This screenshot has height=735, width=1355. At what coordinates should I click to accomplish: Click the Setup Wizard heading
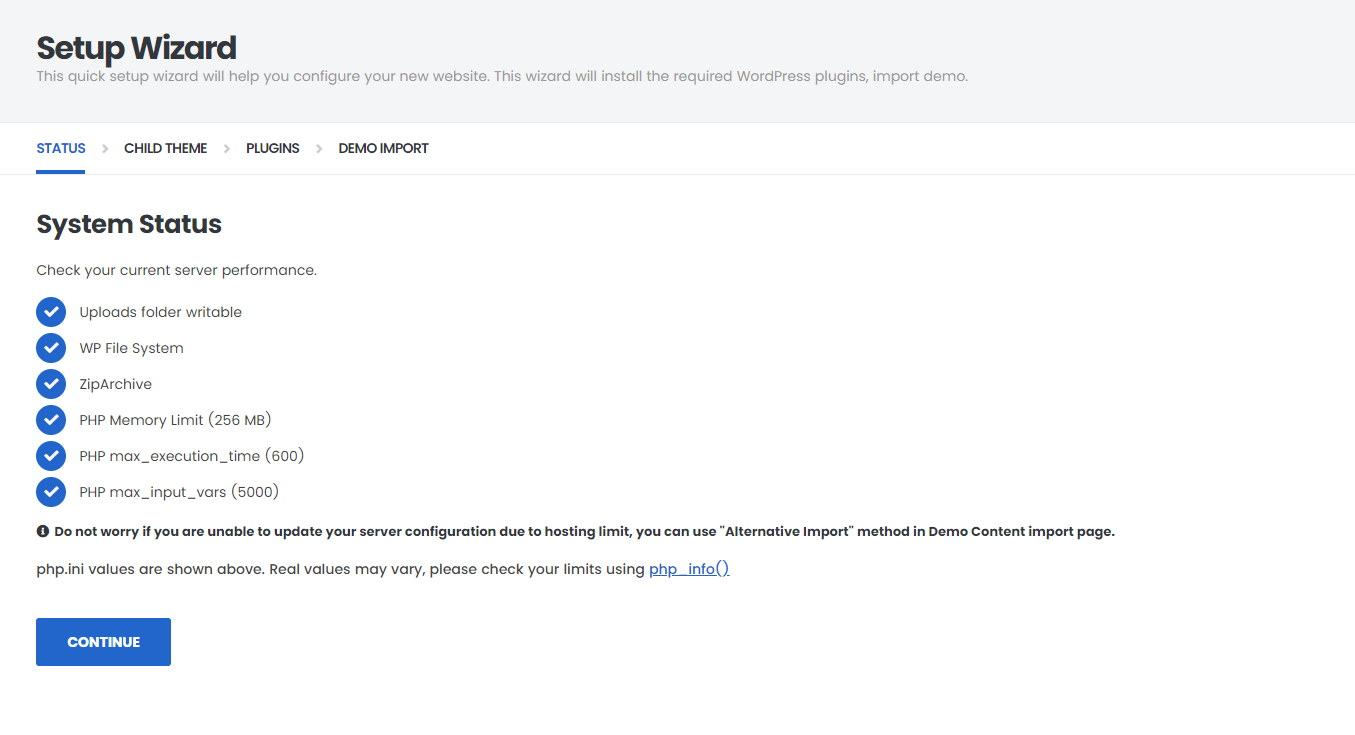tap(137, 48)
